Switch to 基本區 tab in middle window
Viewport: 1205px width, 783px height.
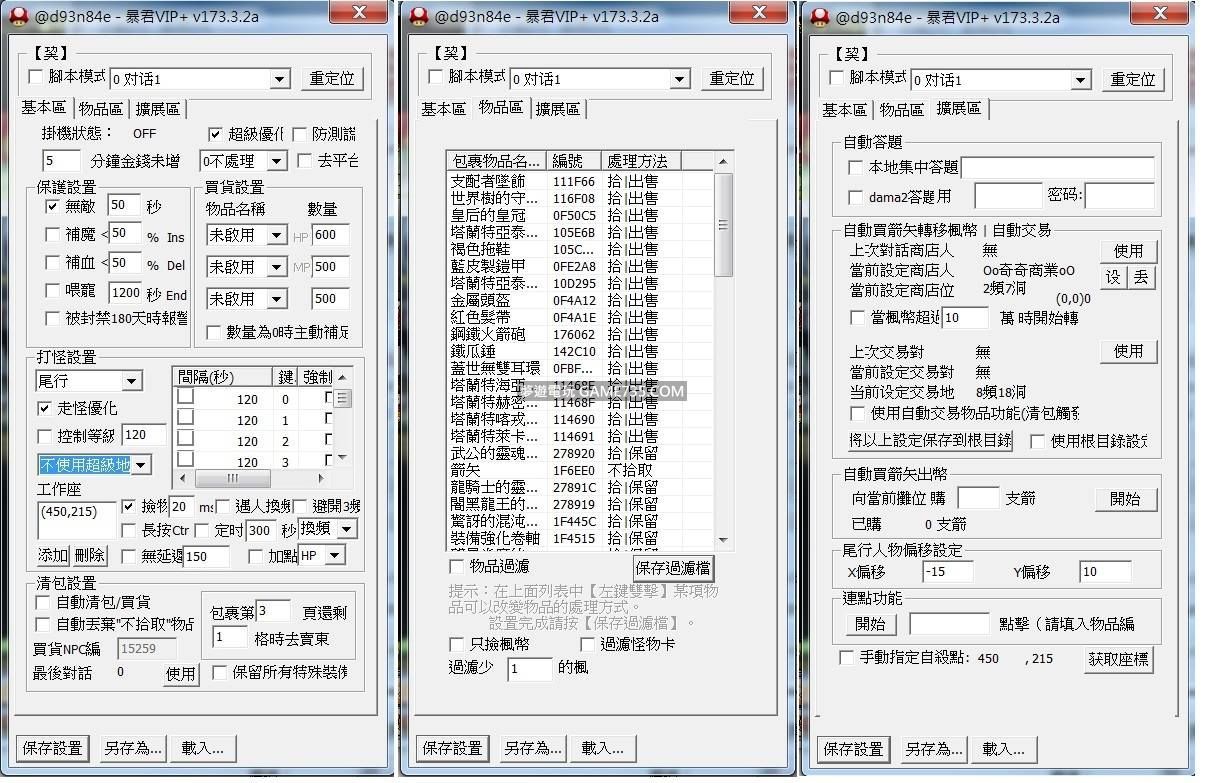[443, 109]
